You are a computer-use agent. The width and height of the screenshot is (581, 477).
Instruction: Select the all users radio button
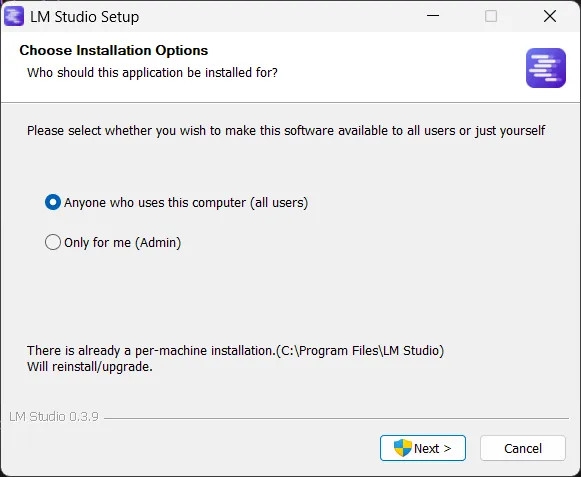53,202
